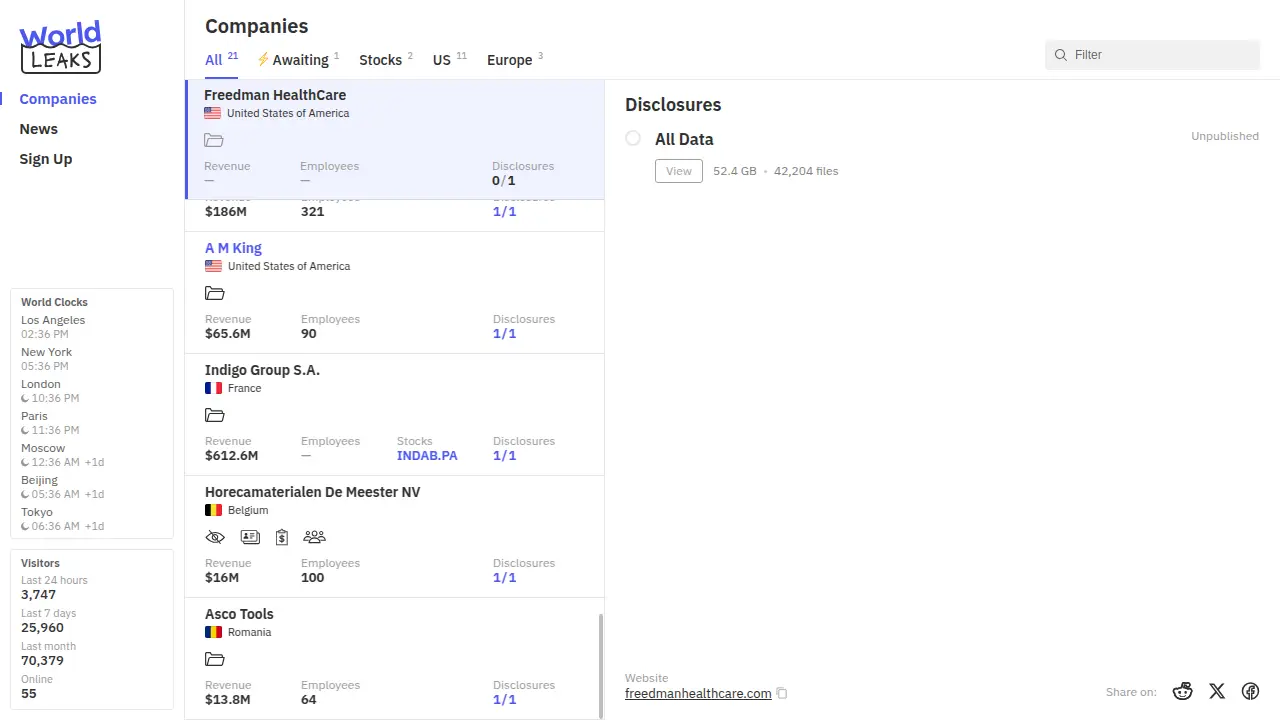Image resolution: width=1280 pixels, height=720 pixels.
Task: Click the World Leaks logo
Action: pos(60,47)
